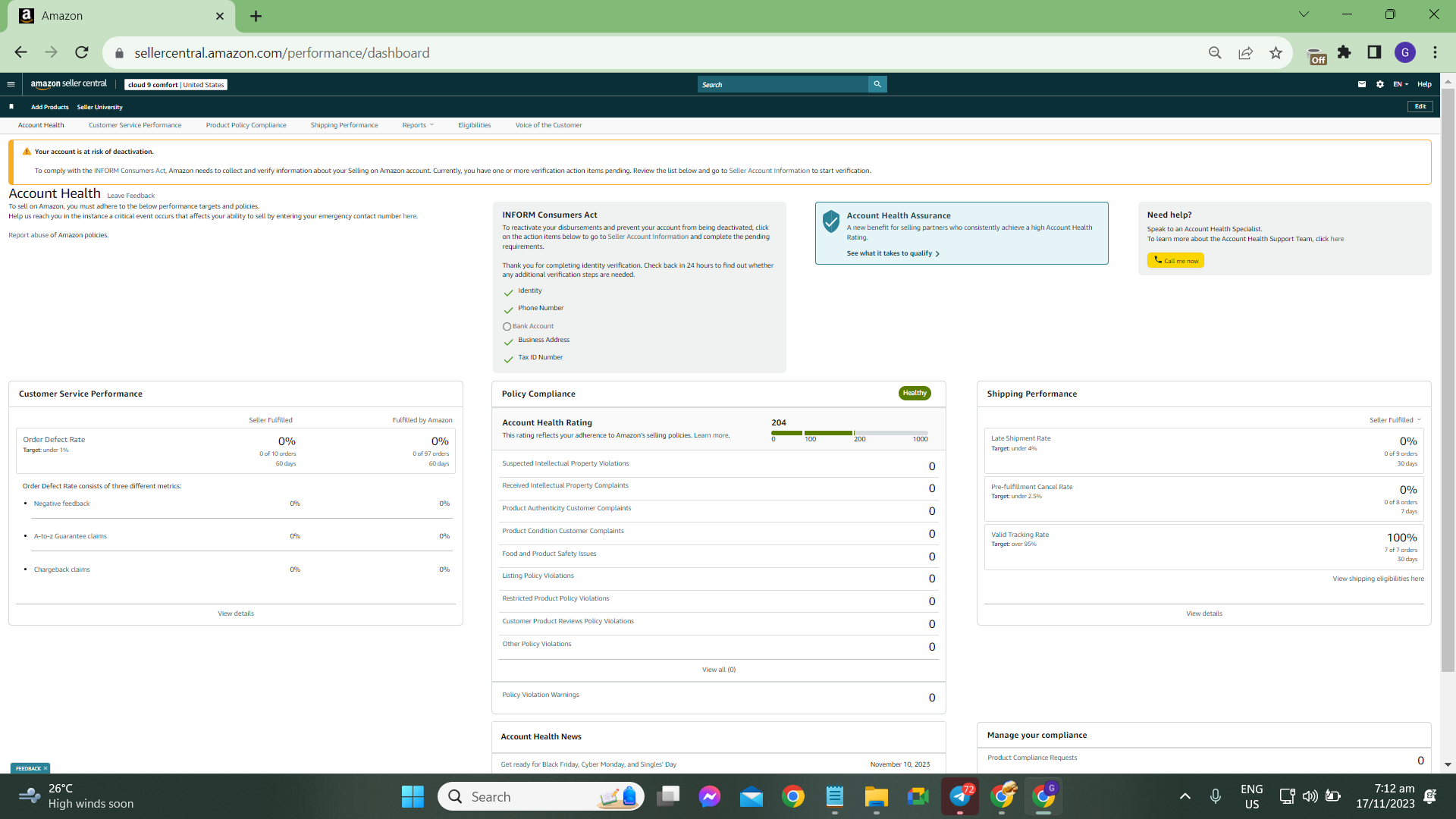Click the browser zoom magnifier icon
This screenshot has width=1456, height=819.
(x=1215, y=52)
